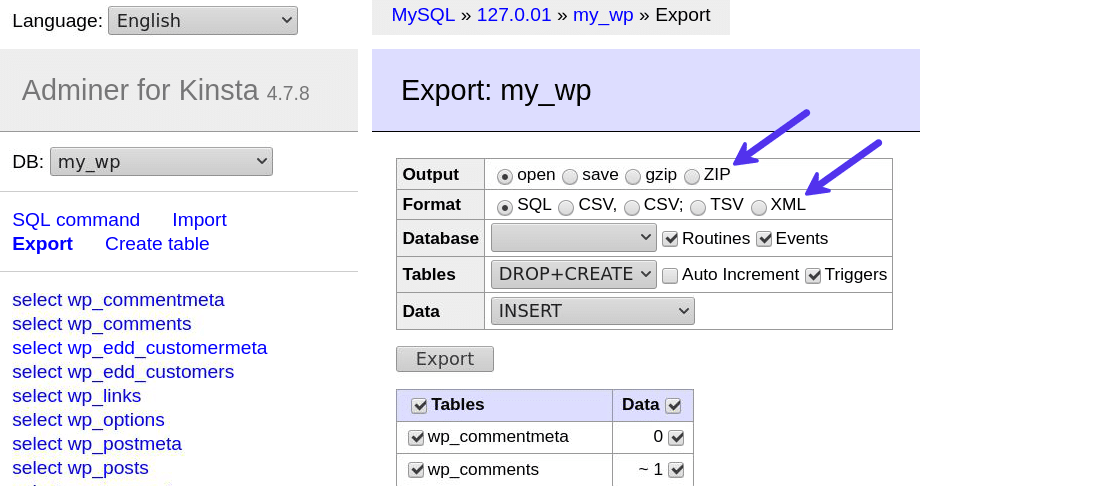The width and height of the screenshot is (1100, 486).
Task: Go to my_wp in the breadcrumb
Action: click(x=603, y=15)
